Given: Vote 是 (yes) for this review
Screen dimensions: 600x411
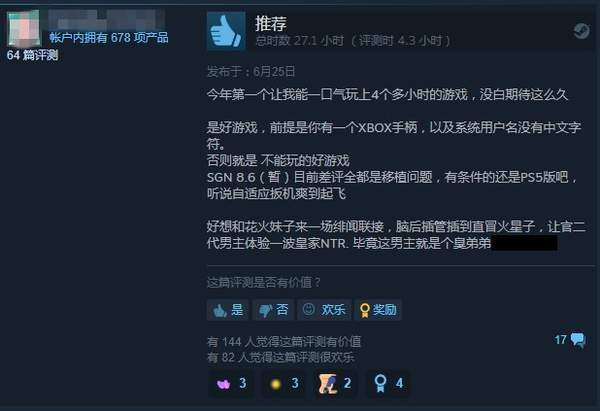Looking at the screenshot, I should tap(228, 310).
